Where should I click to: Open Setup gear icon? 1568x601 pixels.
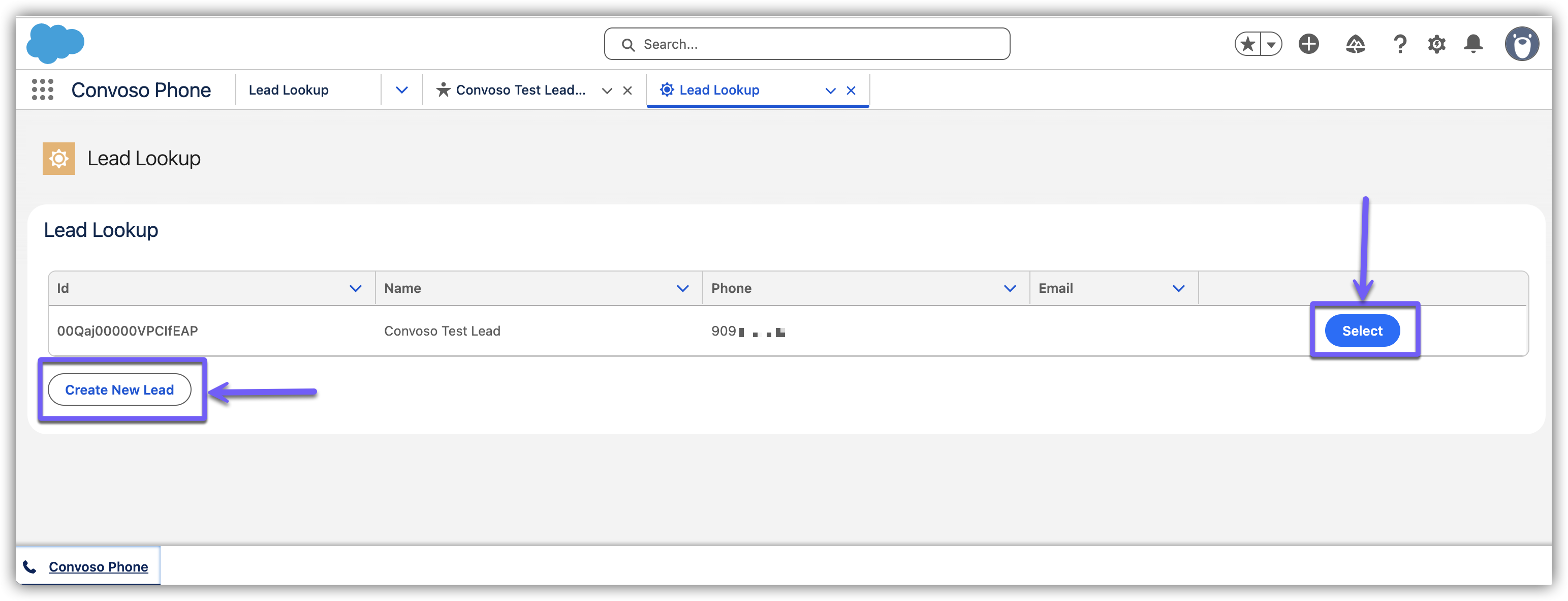tap(1436, 44)
